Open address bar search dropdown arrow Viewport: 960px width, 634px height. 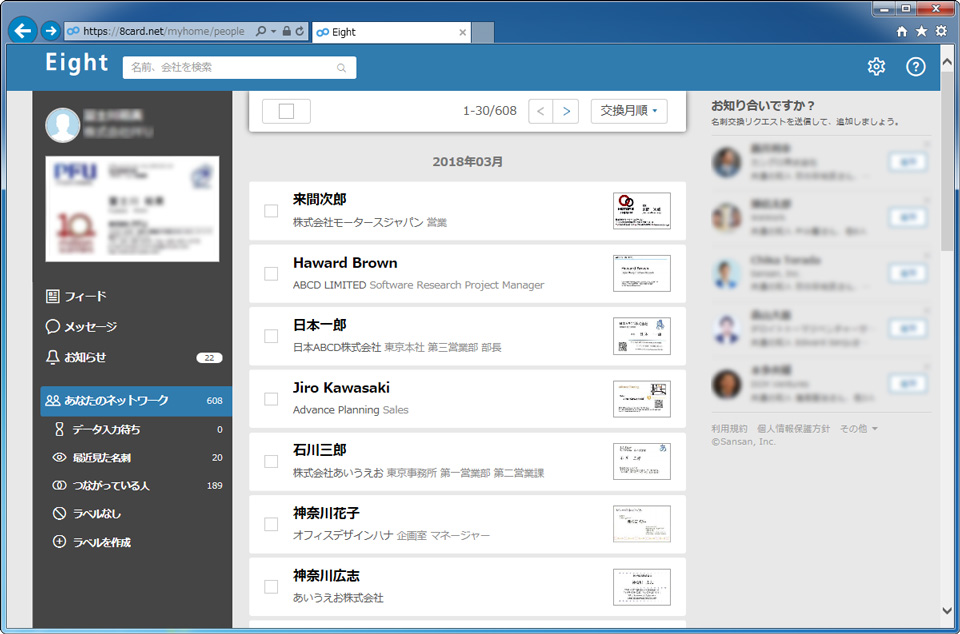(273, 31)
